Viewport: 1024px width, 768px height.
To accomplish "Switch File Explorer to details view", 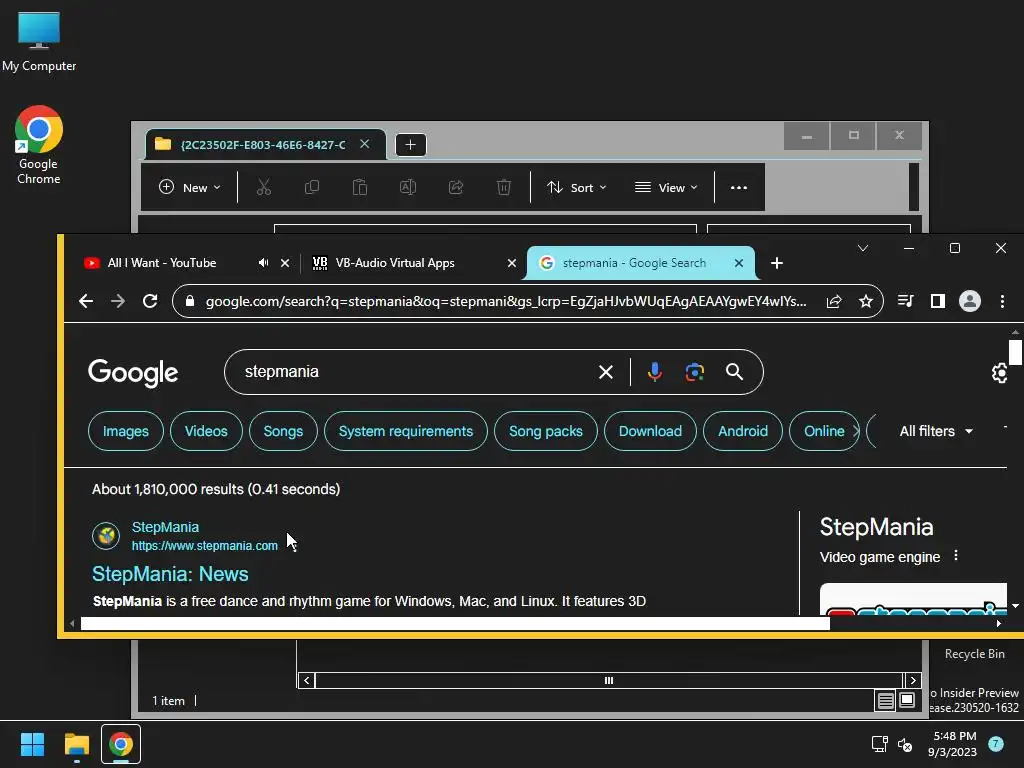I will (x=886, y=701).
